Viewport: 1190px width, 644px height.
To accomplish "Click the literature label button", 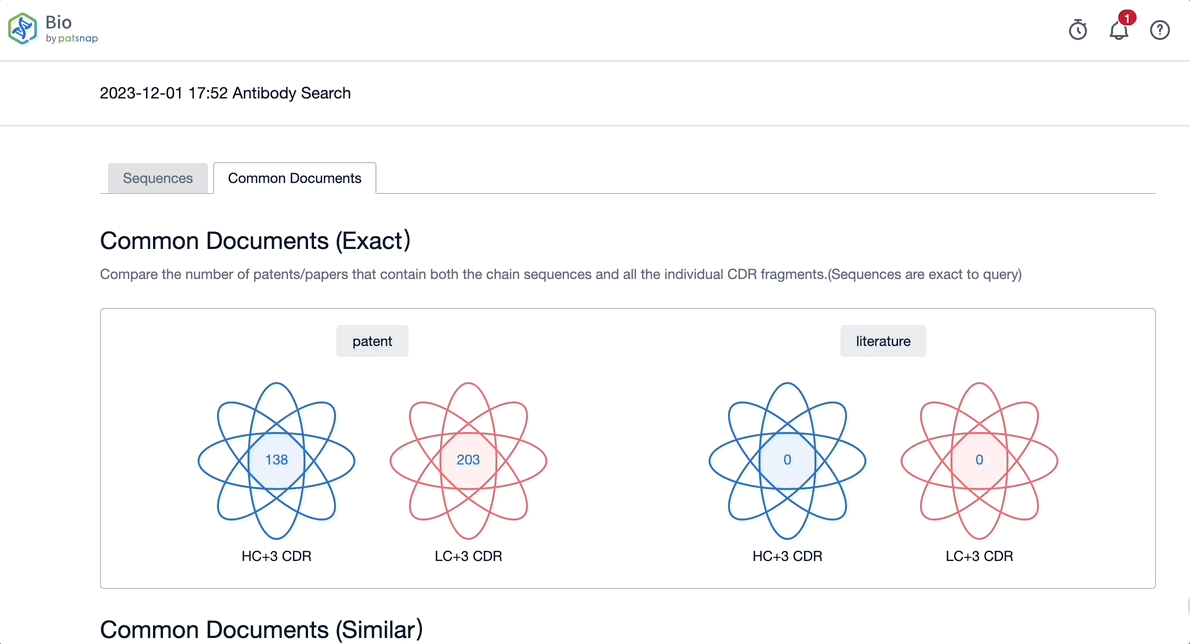I will pos(883,341).
